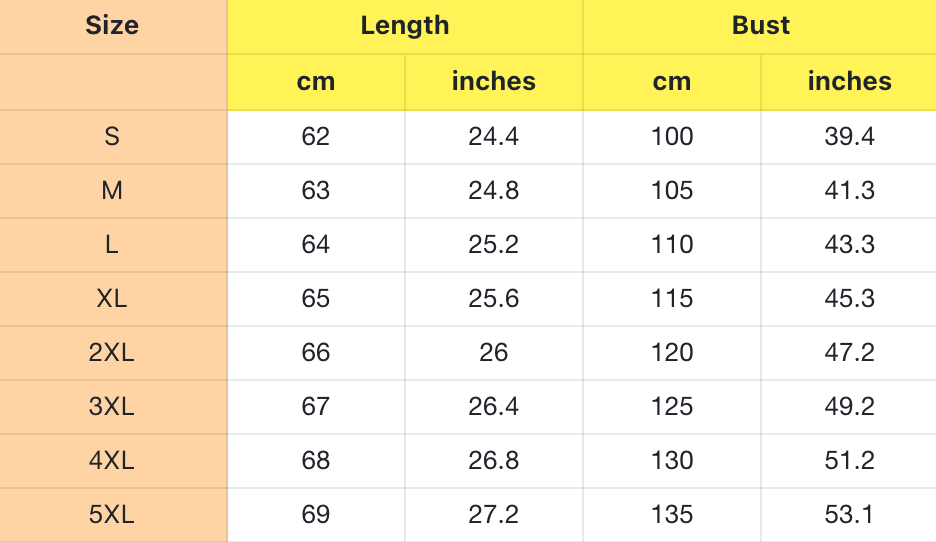Select the 53.1 inches bust cell
The width and height of the screenshot is (936, 542).
tap(849, 515)
